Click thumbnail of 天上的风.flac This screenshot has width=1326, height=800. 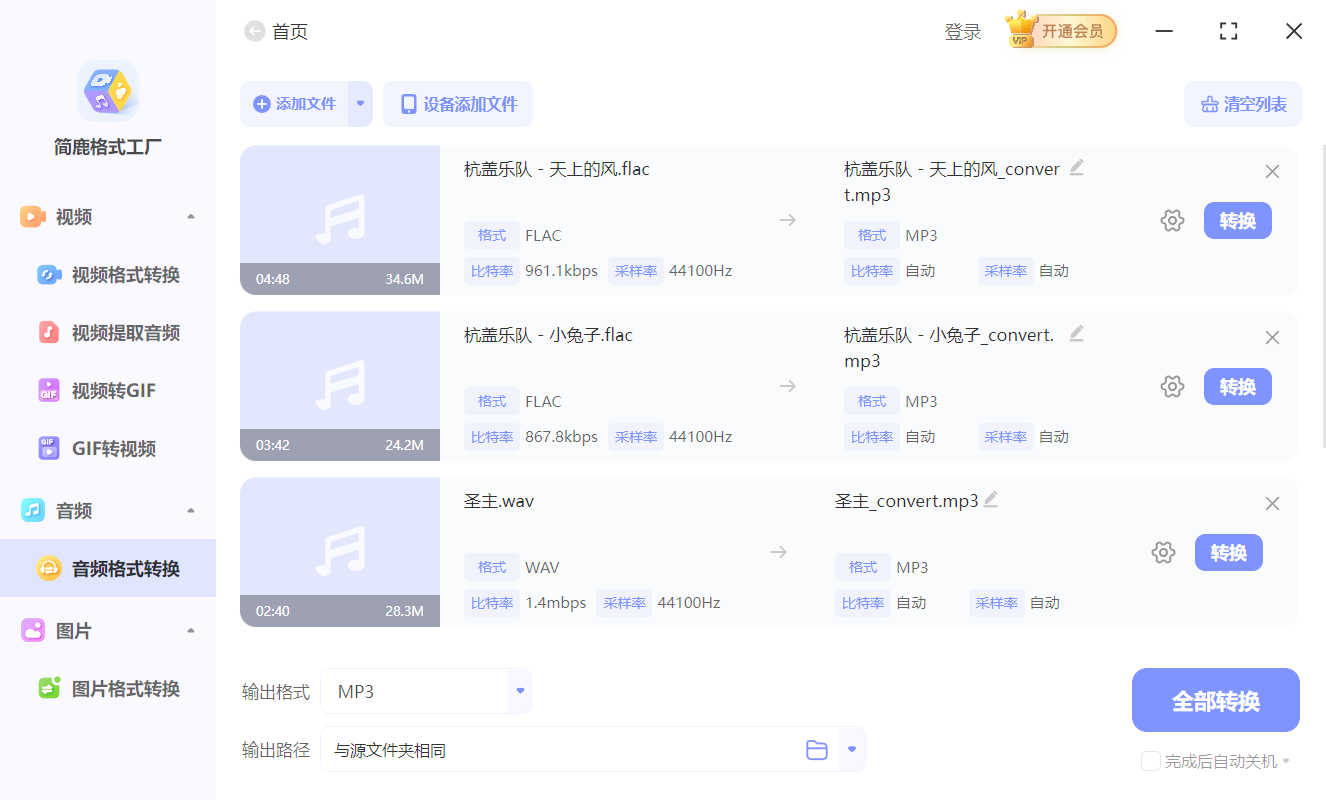(x=340, y=220)
